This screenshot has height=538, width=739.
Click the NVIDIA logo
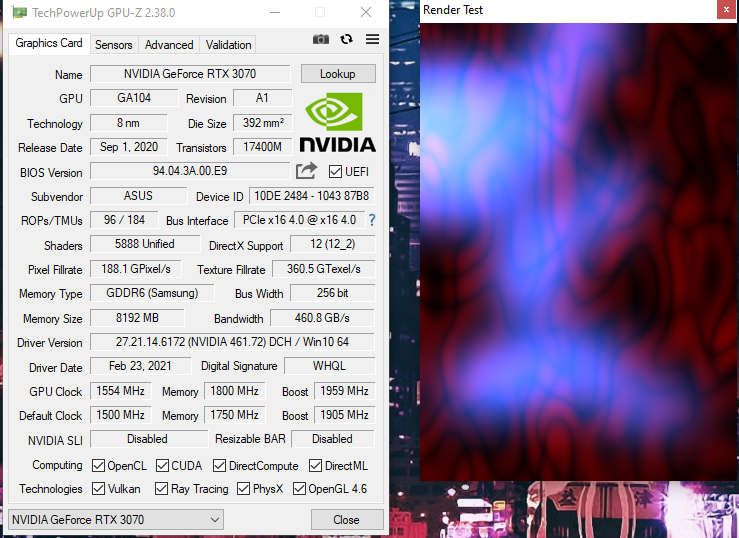coord(337,122)
